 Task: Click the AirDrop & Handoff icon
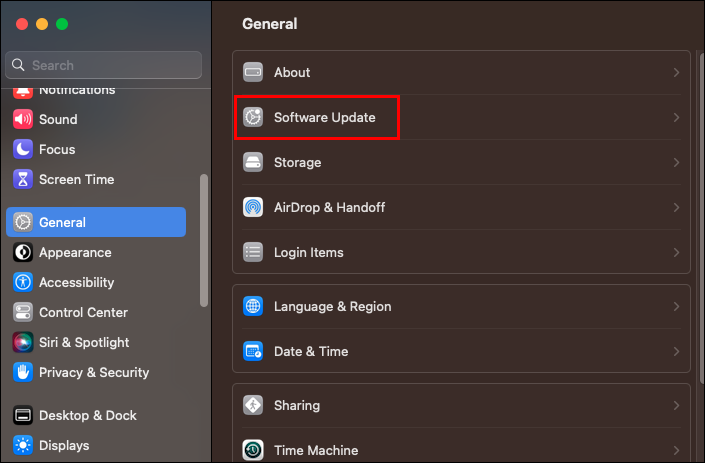(254, 207)
